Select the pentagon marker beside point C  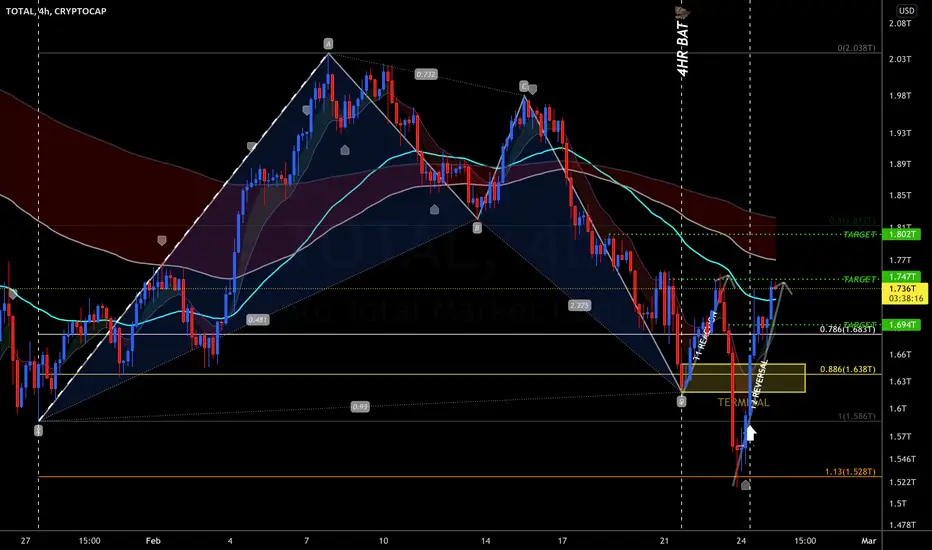(x=533, y=90)
